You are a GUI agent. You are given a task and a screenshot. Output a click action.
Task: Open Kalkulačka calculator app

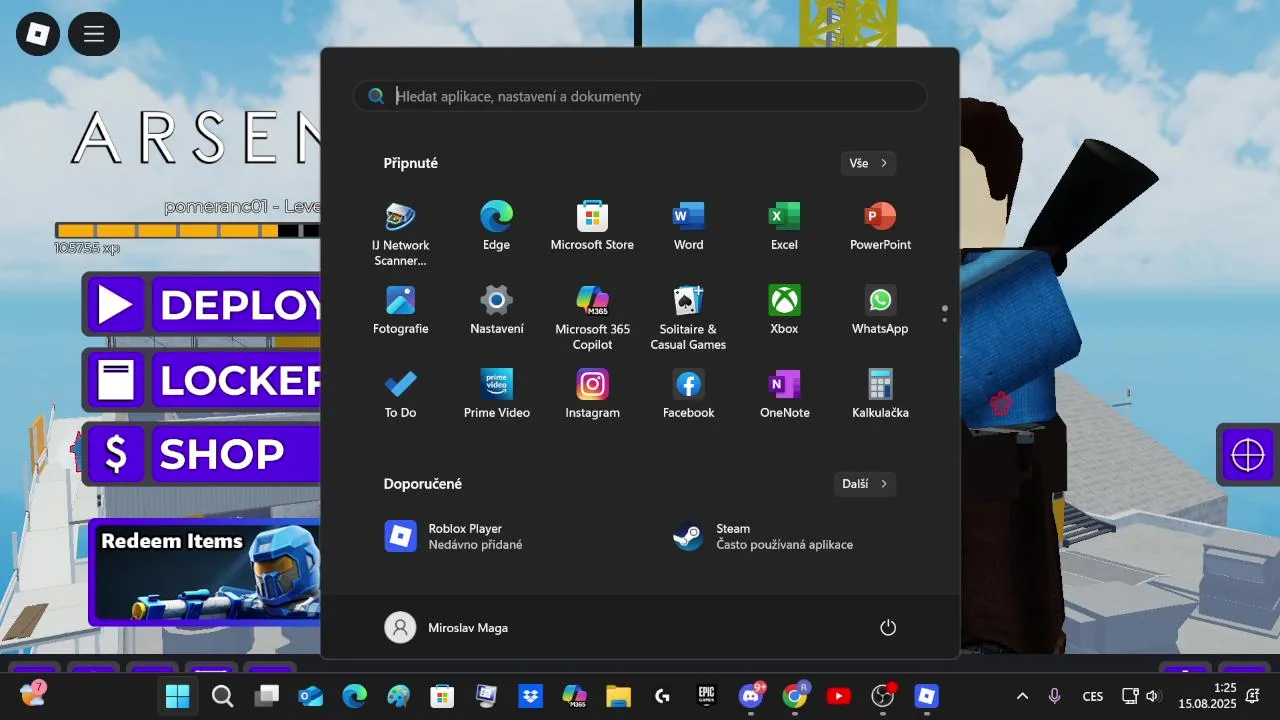(x=880, y=394)
